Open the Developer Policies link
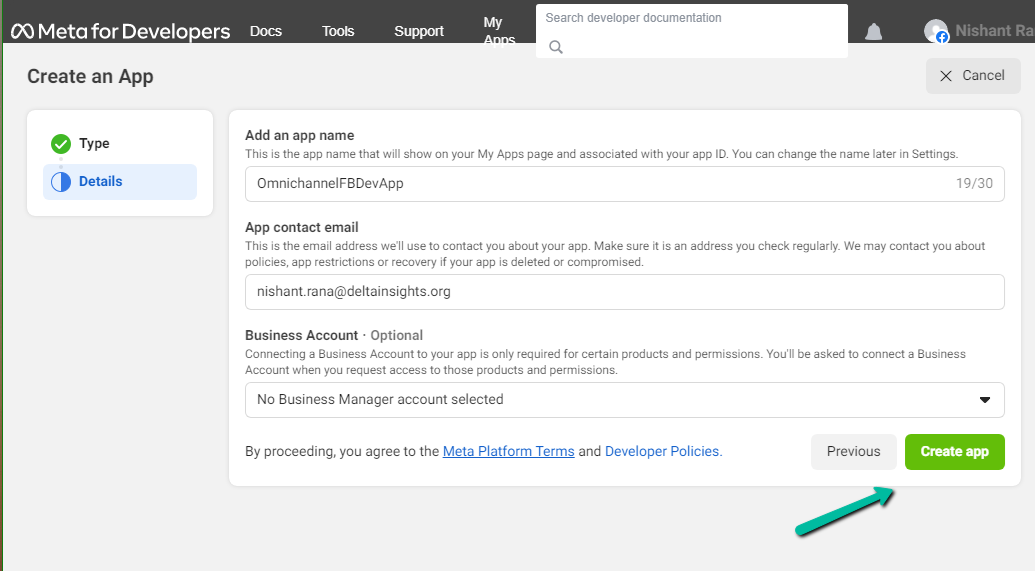 [662, 452]
